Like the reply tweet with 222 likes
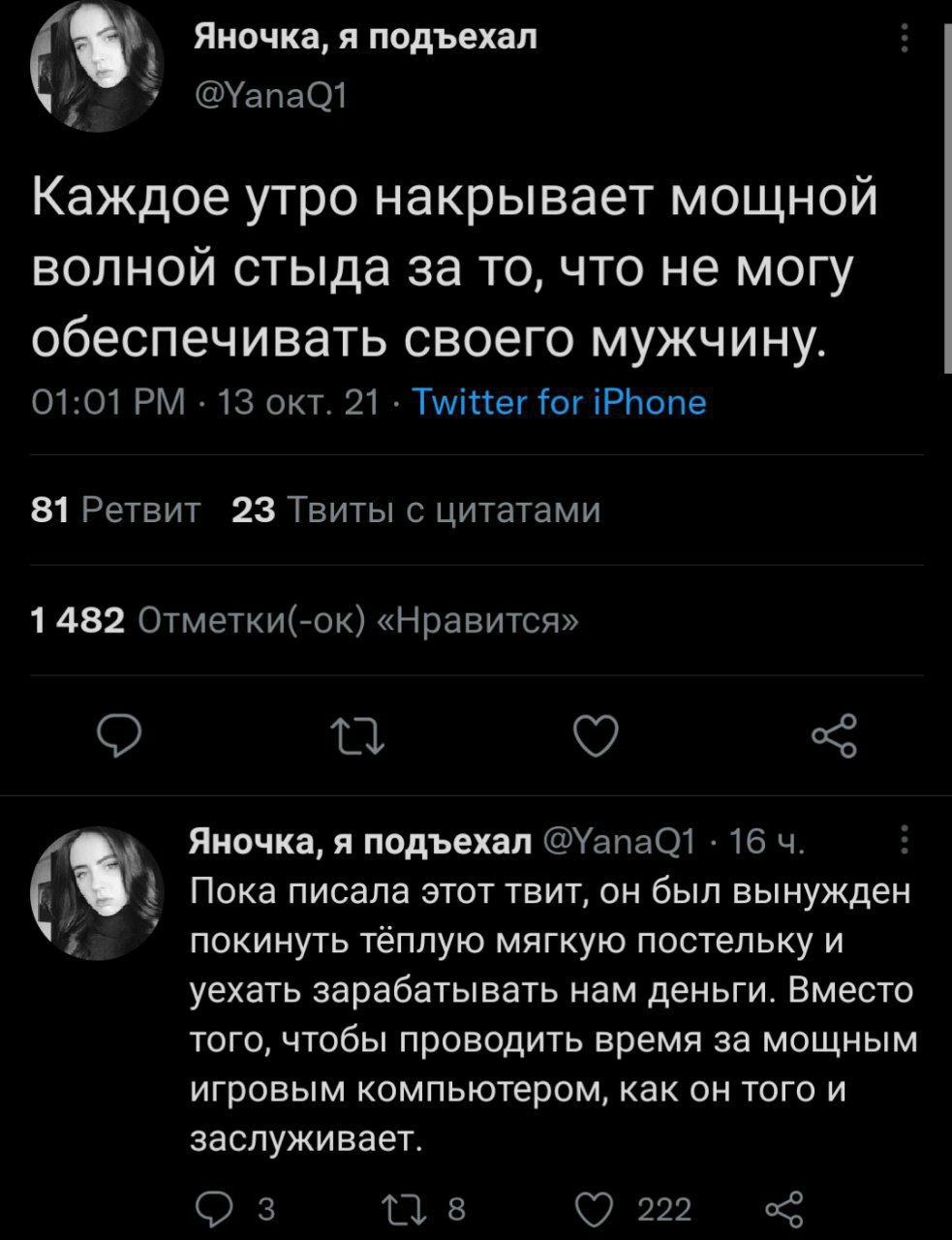Screen dimensions: 952x1240 [x=596, y=1208]
